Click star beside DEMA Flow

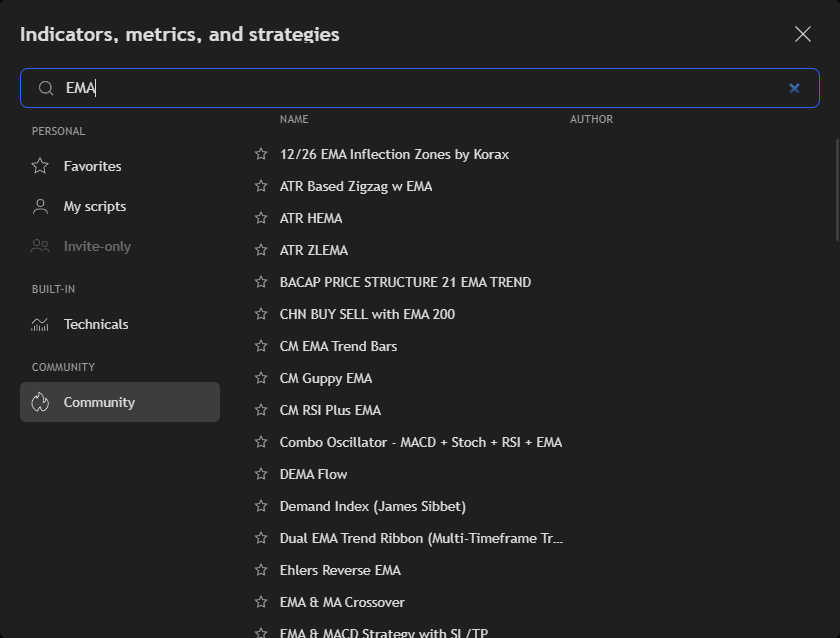click(261, 474)
